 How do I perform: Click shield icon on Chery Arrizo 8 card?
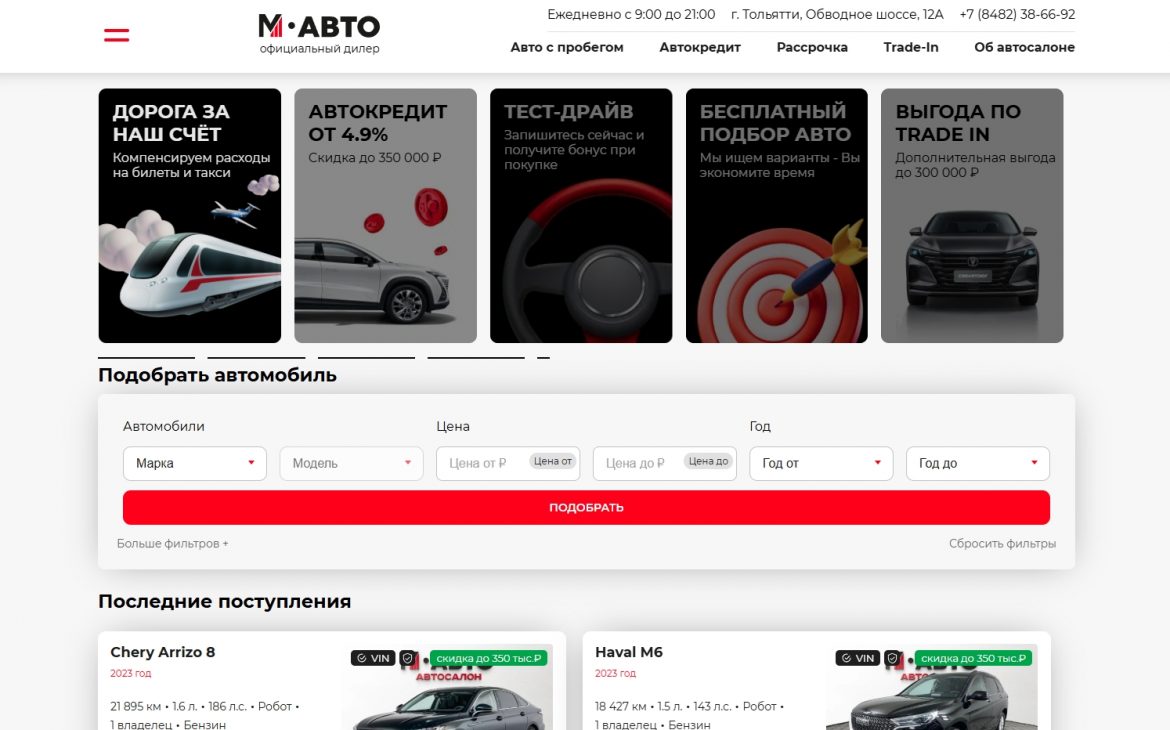click(407, 658)
